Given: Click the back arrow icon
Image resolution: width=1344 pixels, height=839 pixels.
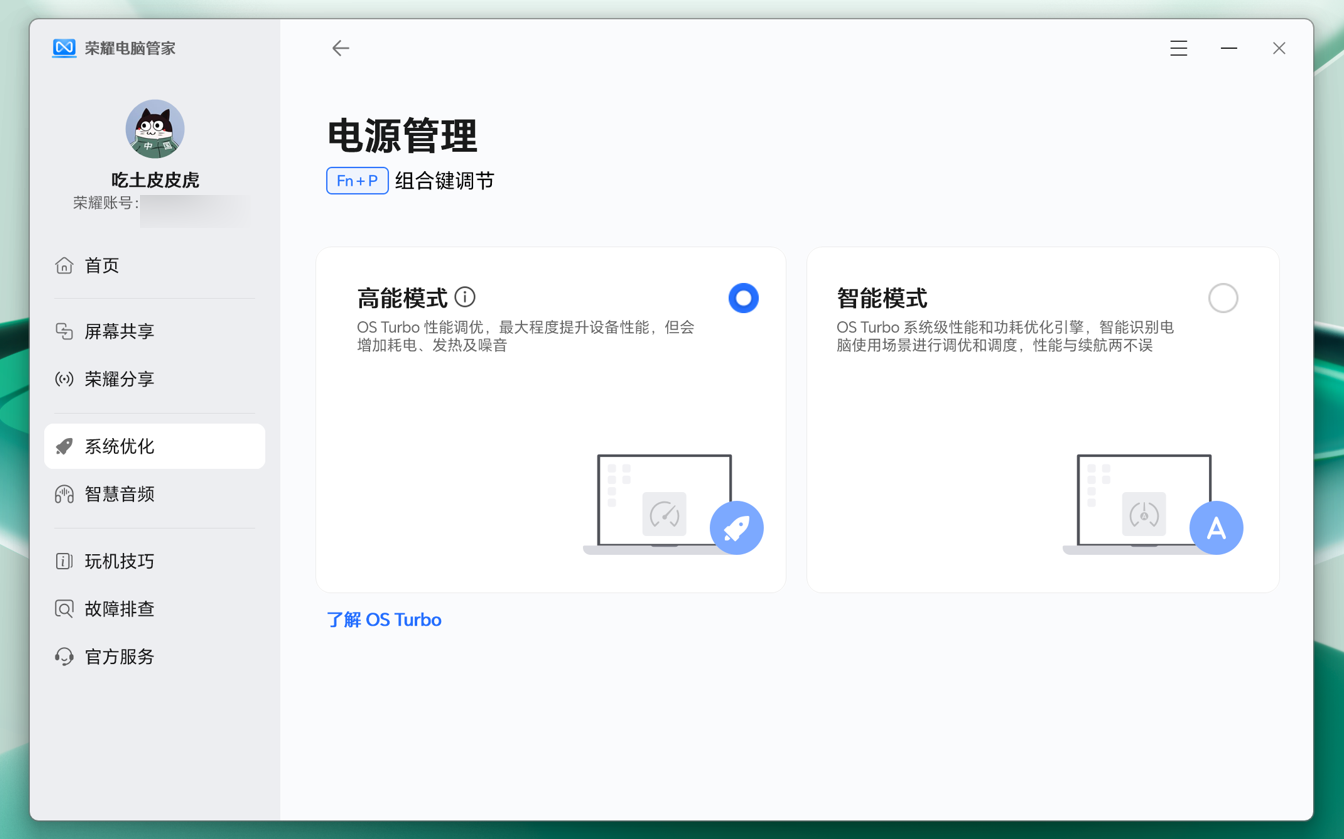Looking at the screenshot, I should click(341, 48).
